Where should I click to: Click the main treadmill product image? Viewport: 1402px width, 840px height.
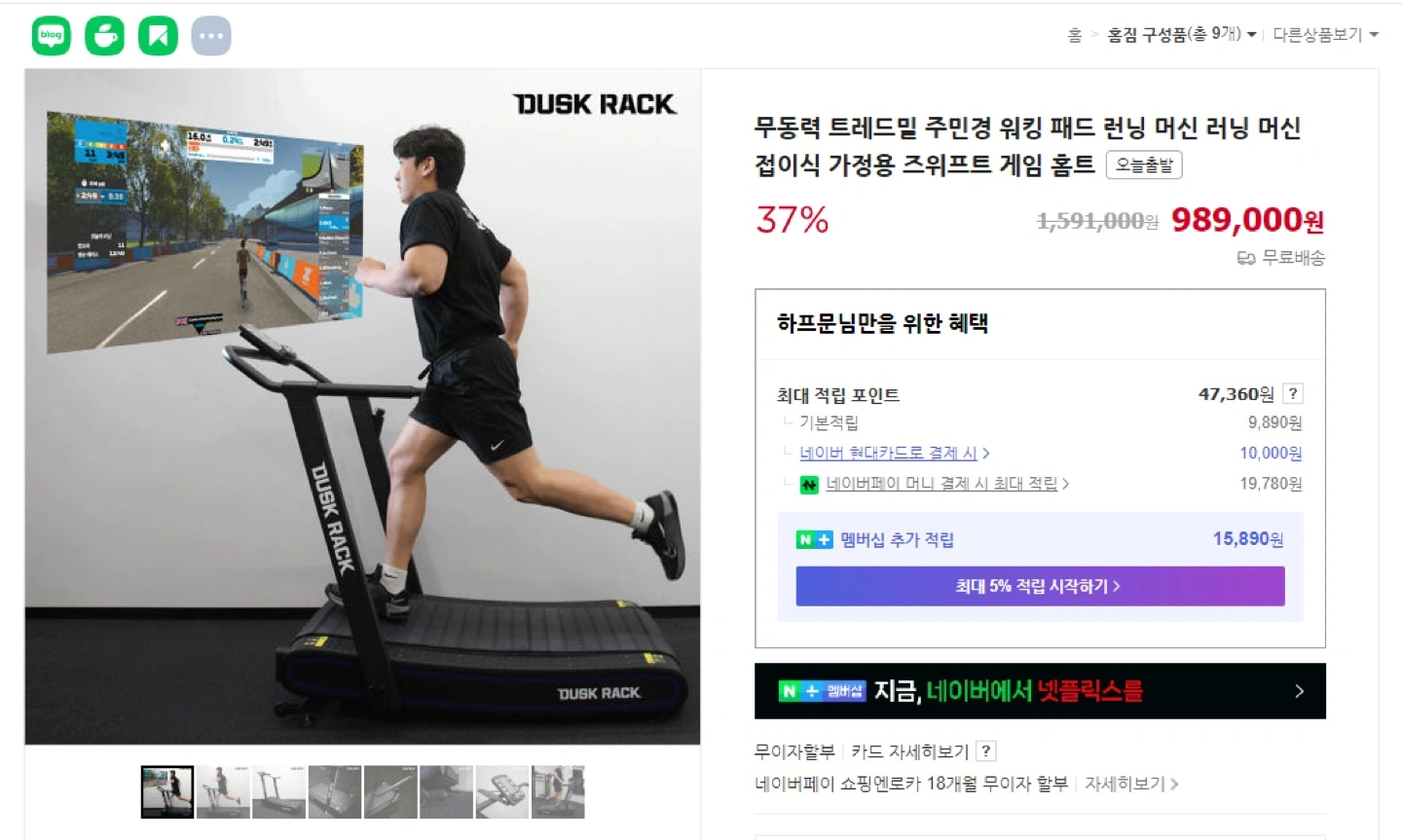click(362, 407)
